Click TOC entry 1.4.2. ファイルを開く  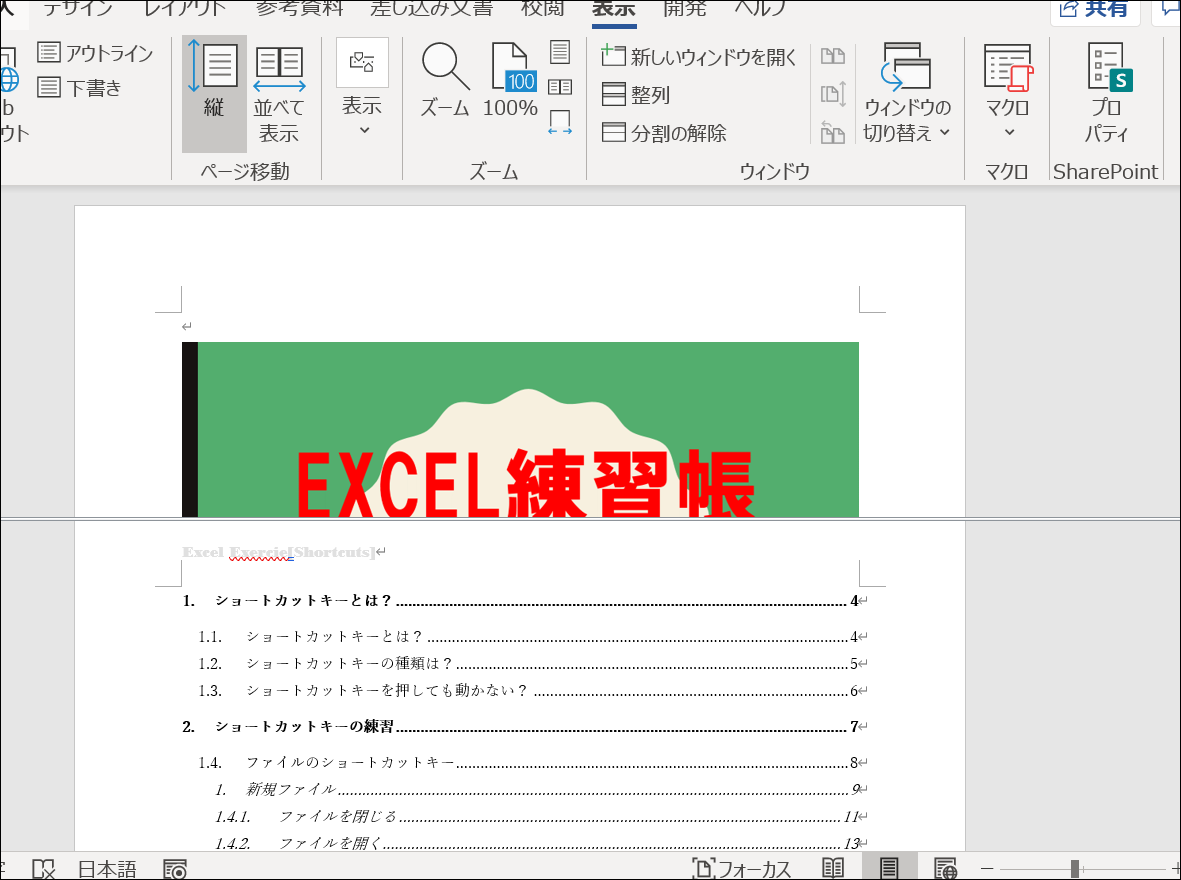(x=536, y=843)
